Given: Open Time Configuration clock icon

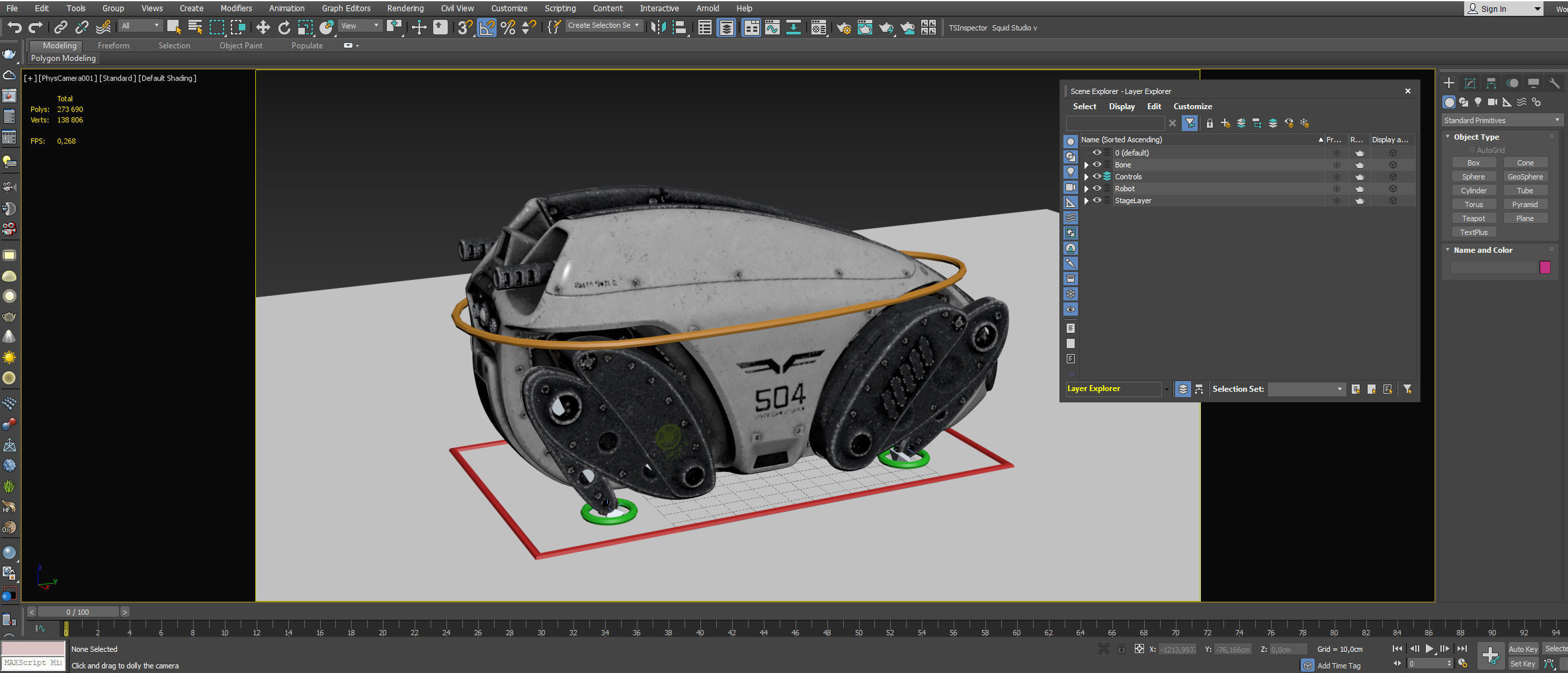Looking at the screenshot, I should pos(1463,664).
